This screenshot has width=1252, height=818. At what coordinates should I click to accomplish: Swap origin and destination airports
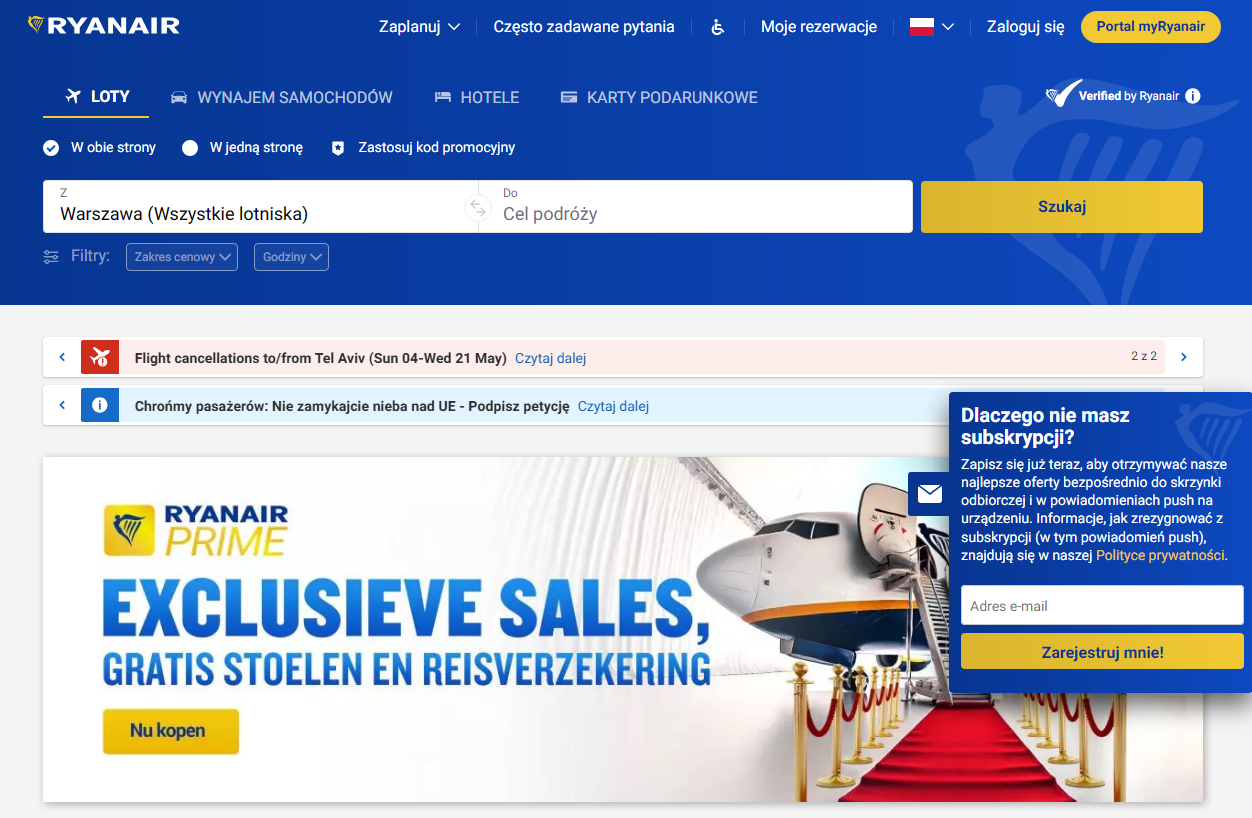pos(478,208)
